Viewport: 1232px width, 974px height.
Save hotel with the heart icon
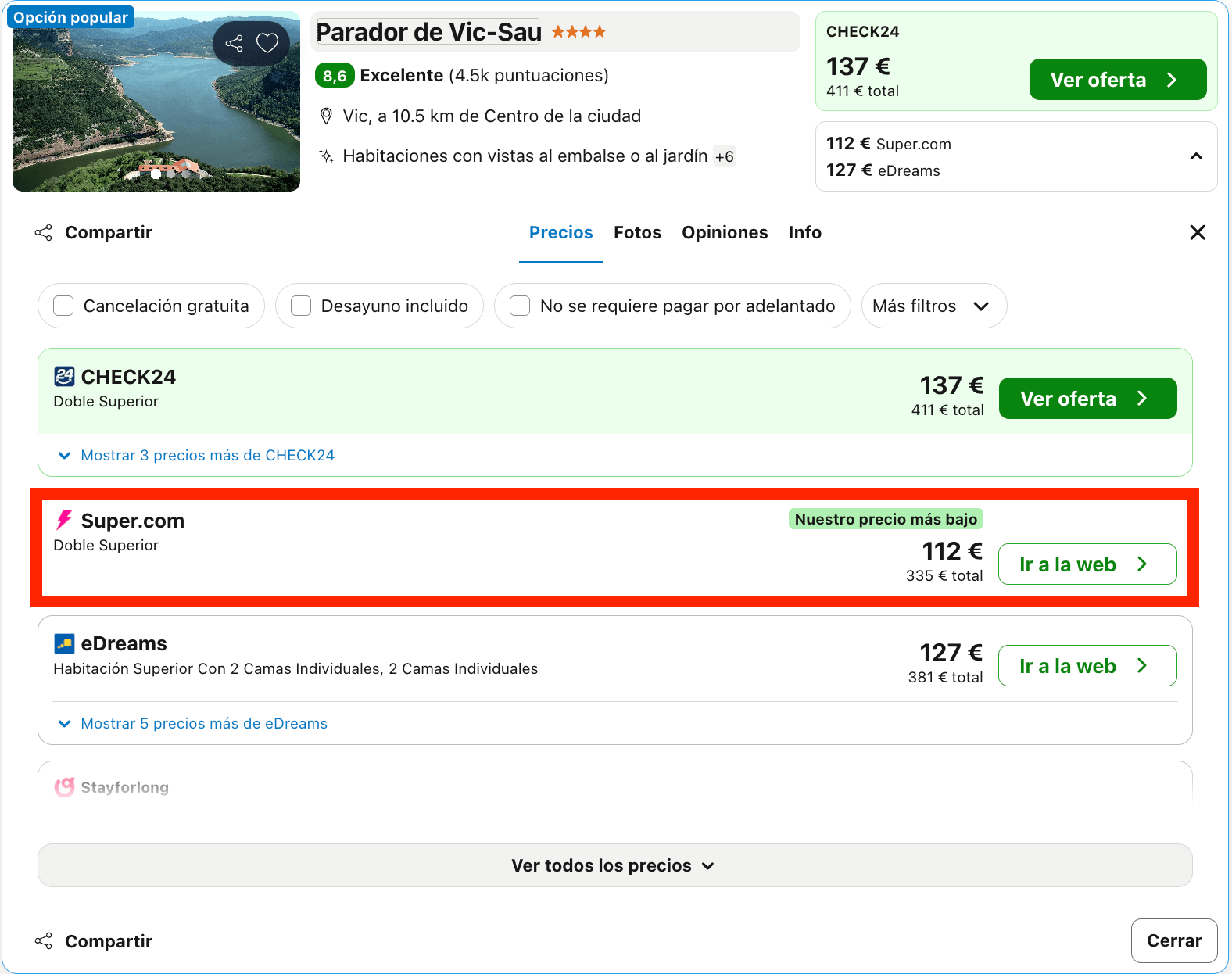(267, 43)
